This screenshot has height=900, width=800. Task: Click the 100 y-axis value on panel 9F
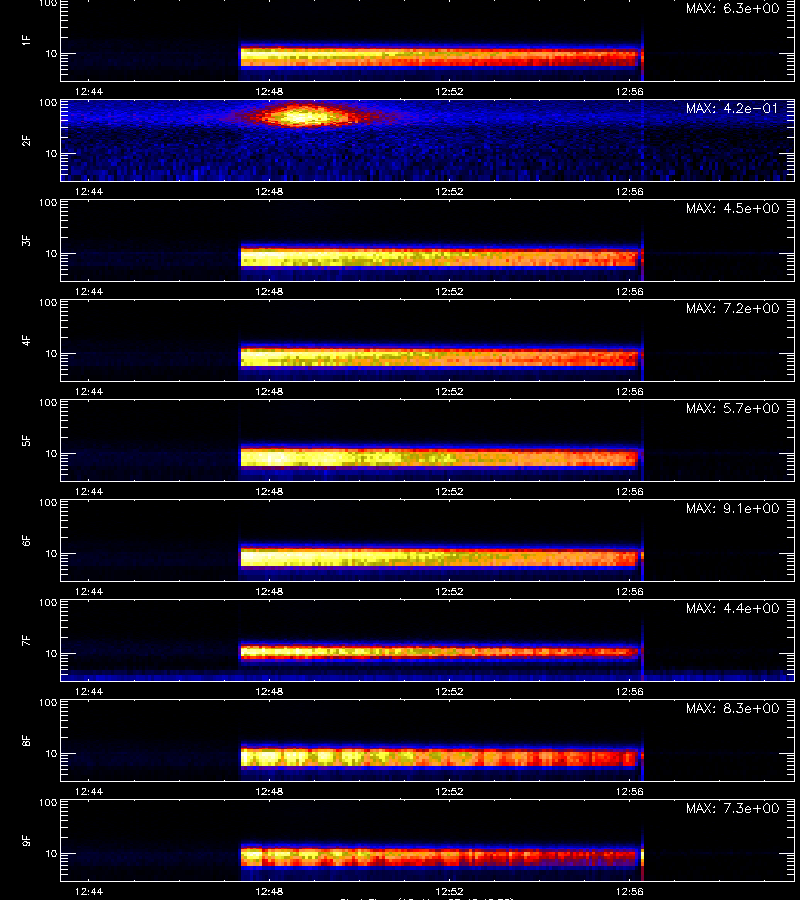click(48, 802)
